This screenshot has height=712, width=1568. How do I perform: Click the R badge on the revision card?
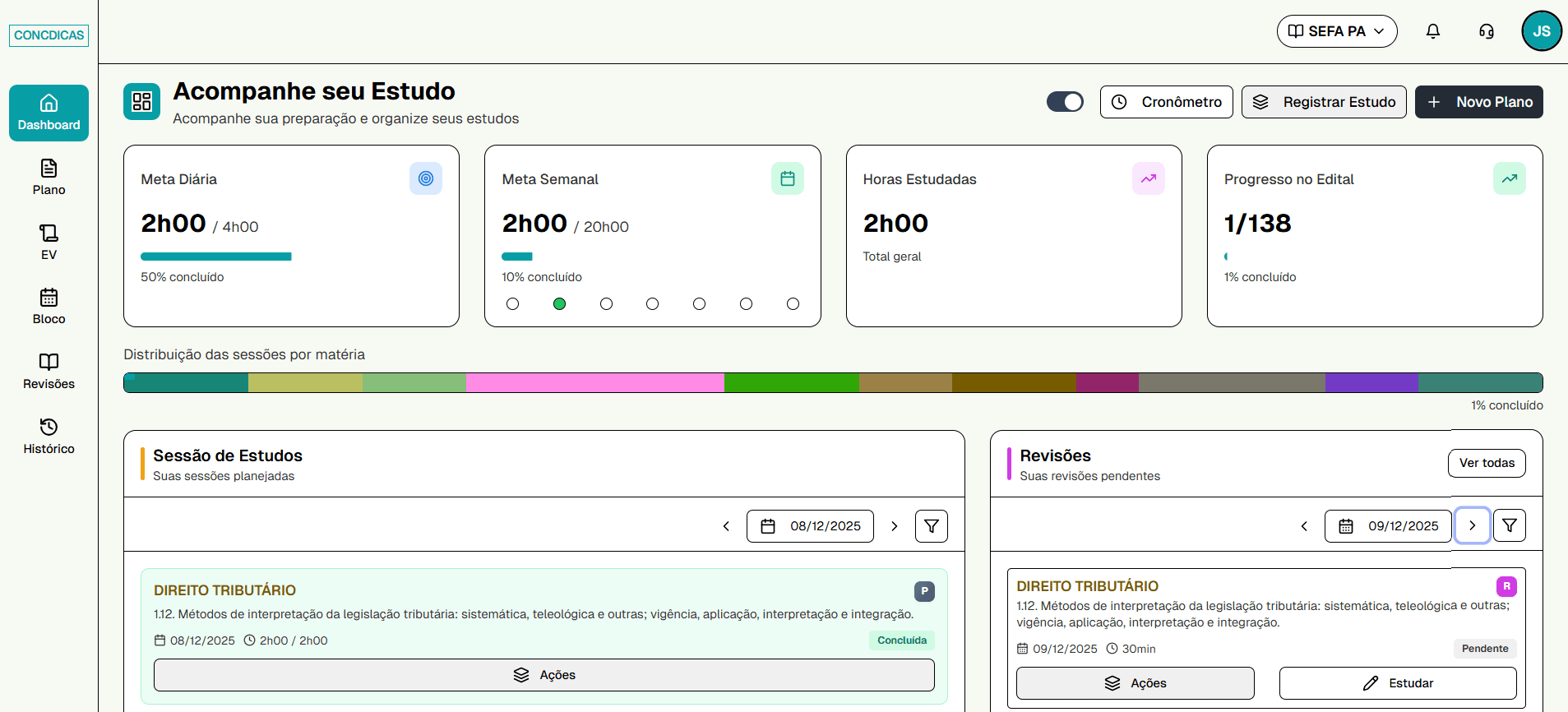click(1506, 586)
